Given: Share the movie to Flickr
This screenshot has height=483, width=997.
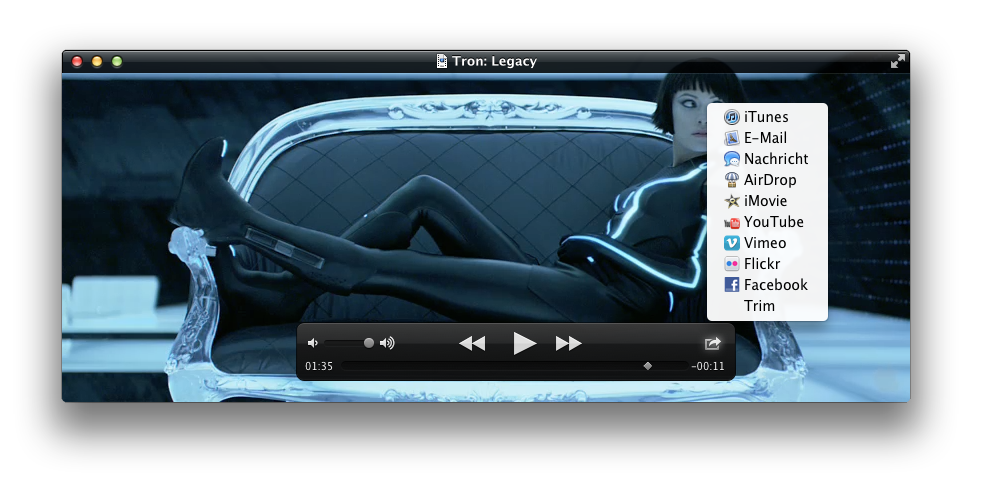Looking at the screenshot, I should click(767, 264).
